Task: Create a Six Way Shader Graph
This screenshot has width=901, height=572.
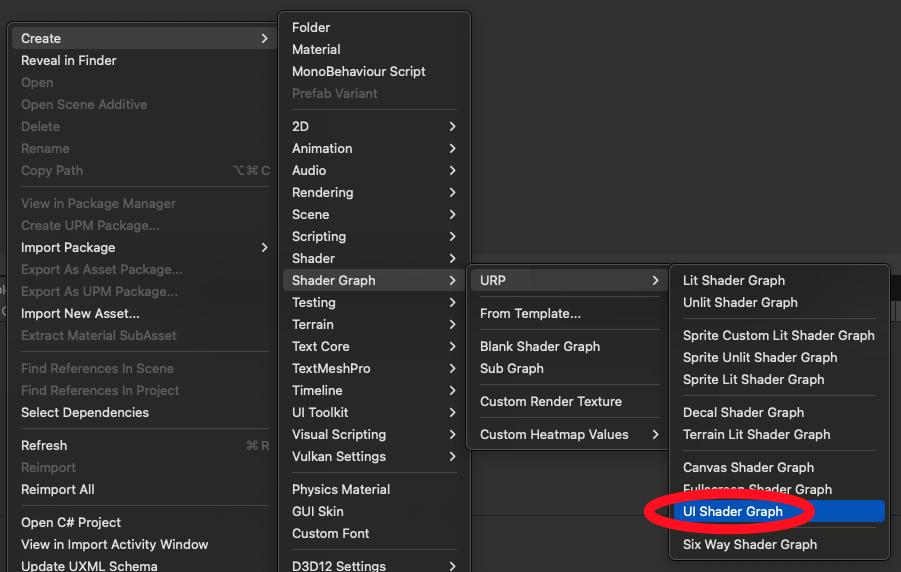Action: coord(779,544)
